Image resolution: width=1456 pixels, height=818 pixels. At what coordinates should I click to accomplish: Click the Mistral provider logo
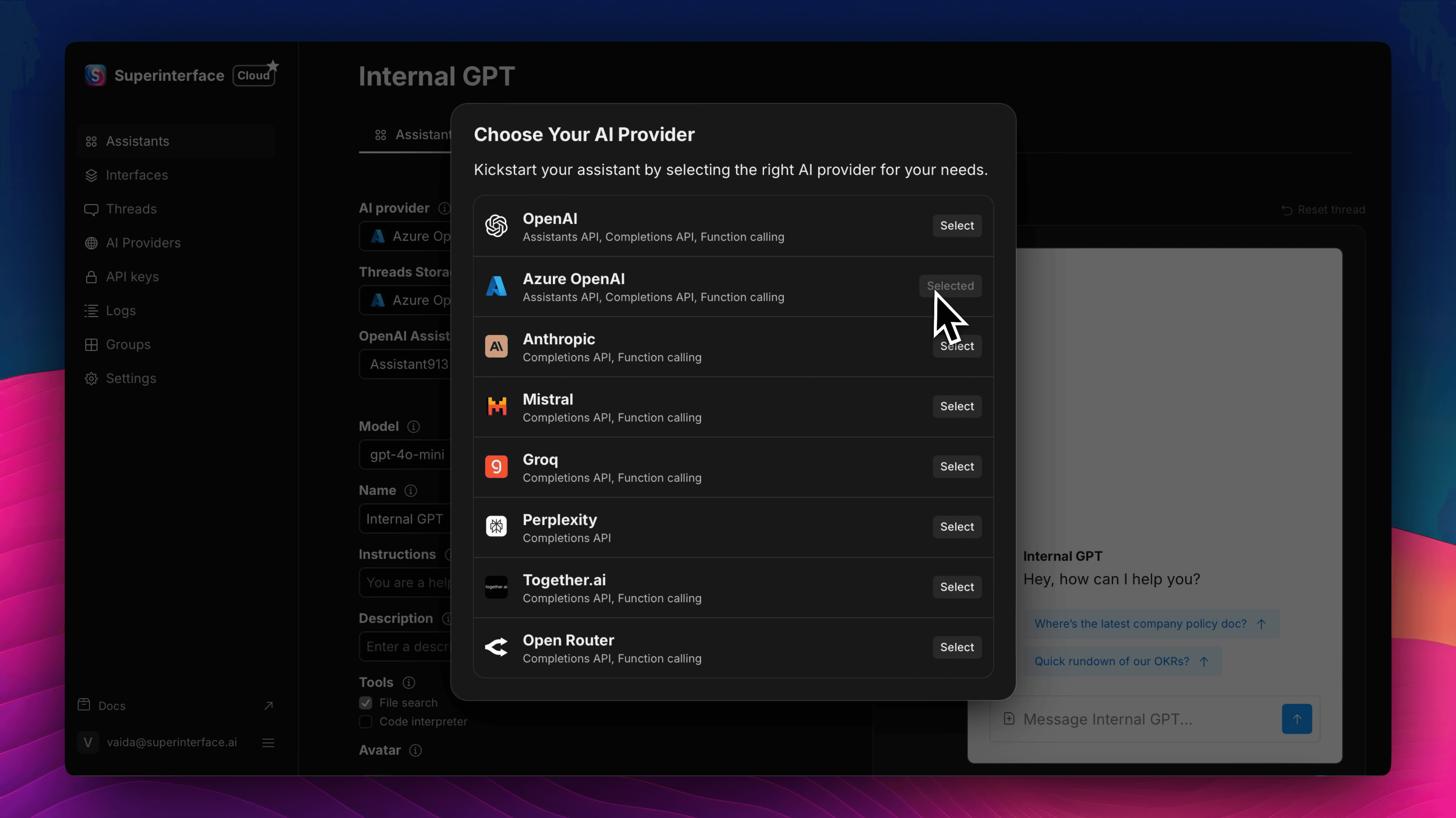[496, 406]
